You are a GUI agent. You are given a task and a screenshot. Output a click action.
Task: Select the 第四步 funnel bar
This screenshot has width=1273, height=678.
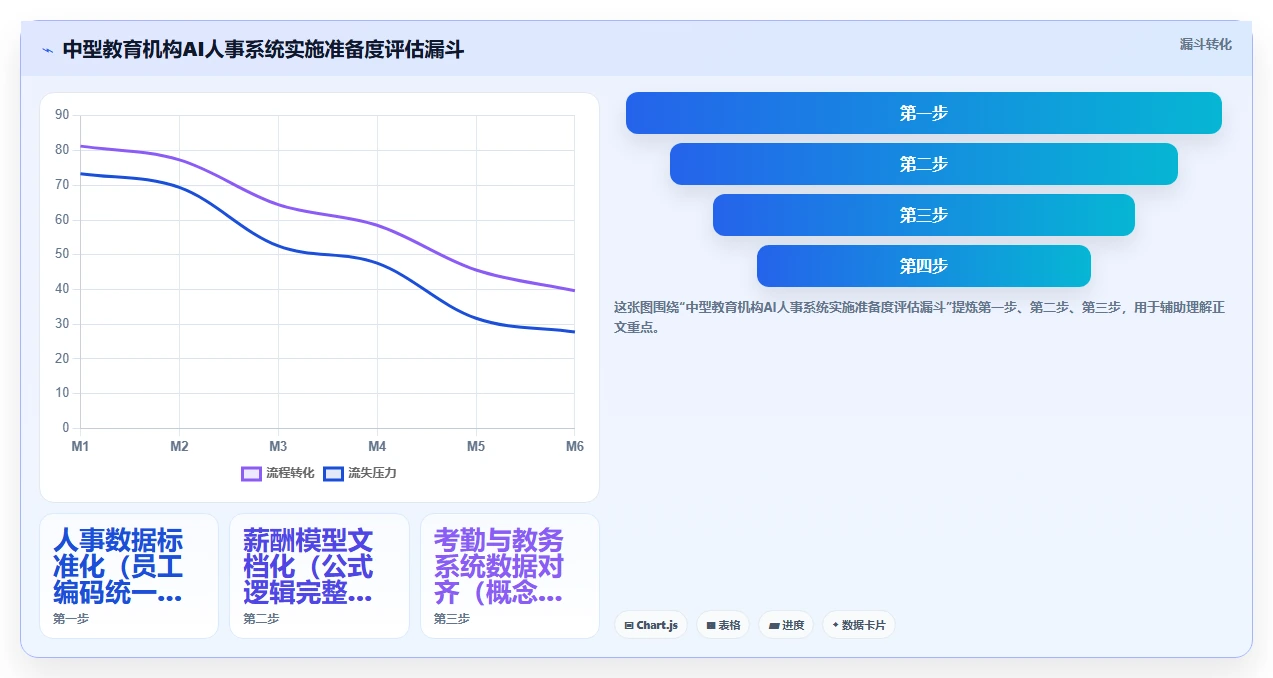pyautogui.click(x=924, y=266)
